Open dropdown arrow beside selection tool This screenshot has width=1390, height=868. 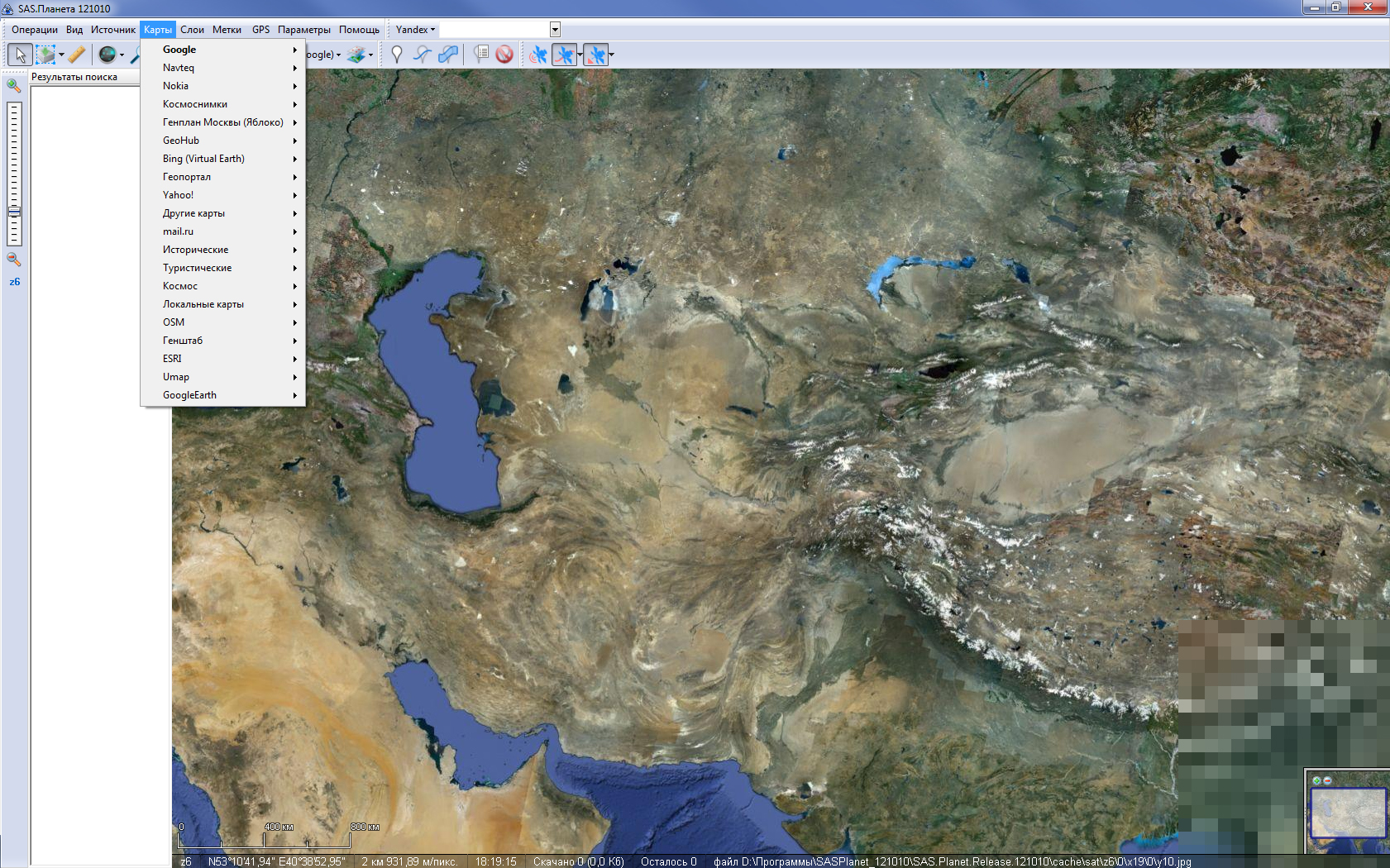tap(62, 55)
